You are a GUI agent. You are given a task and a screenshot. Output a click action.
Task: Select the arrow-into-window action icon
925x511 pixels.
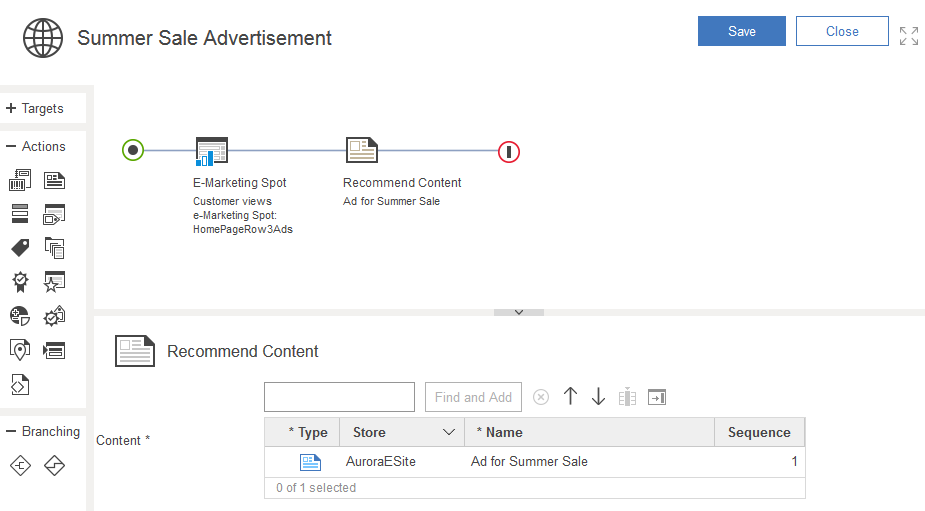click(54, 351)
